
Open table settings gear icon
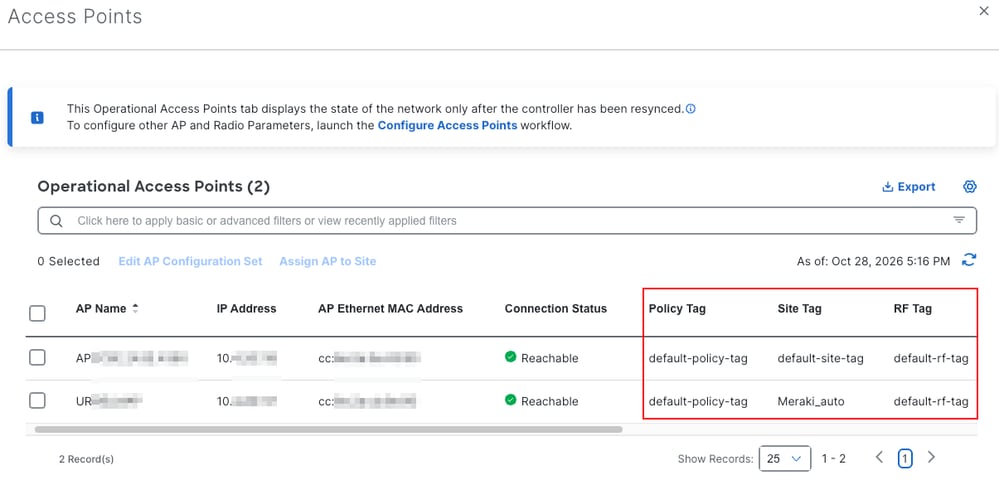pyautogui.click(x=970, y=187)
